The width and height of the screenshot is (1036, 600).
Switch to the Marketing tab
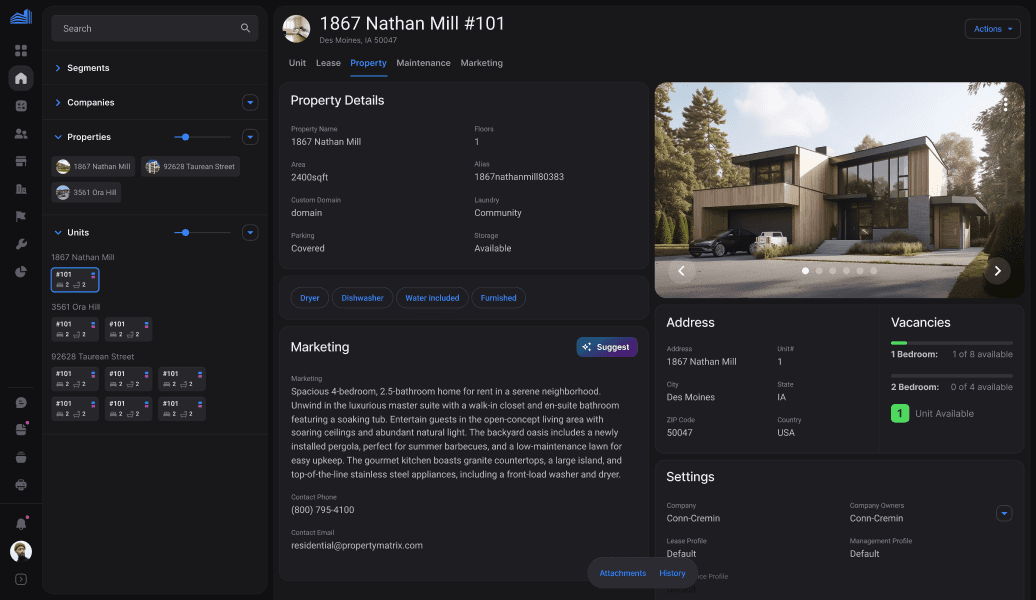pos(482,63)
